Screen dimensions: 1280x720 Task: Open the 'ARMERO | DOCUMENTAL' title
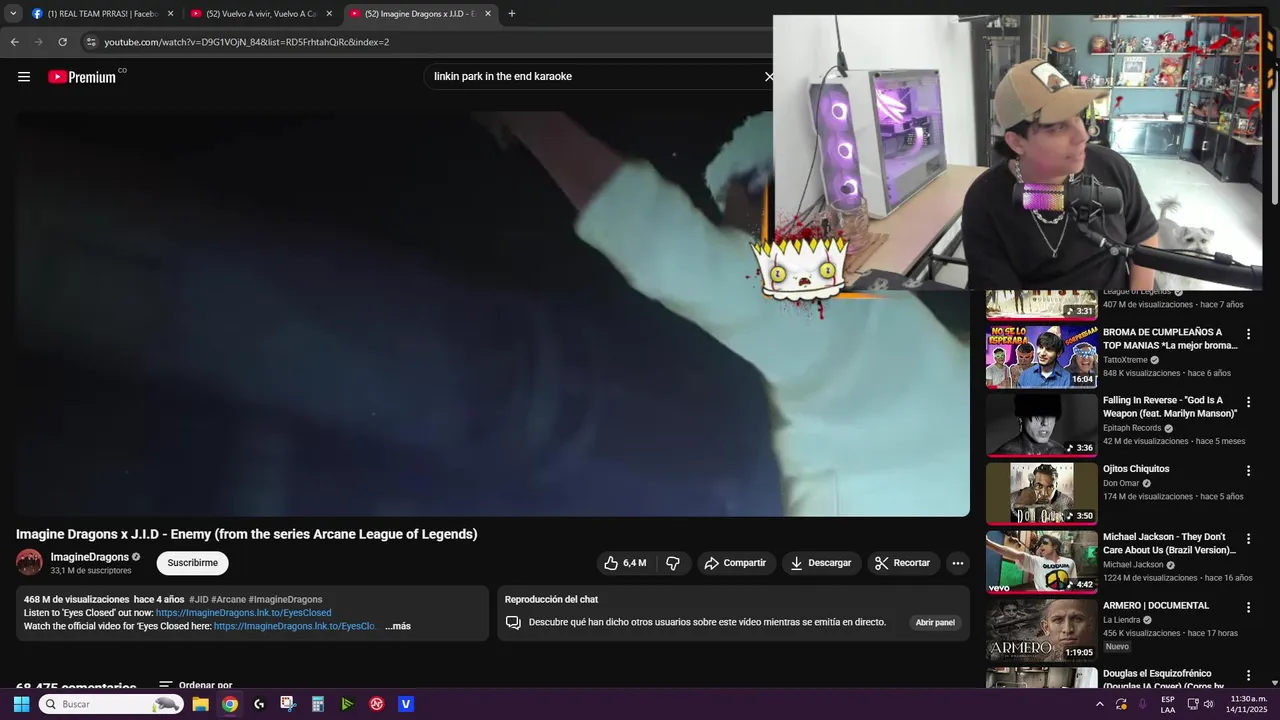pyautogui.click(x=1156, y=605)
